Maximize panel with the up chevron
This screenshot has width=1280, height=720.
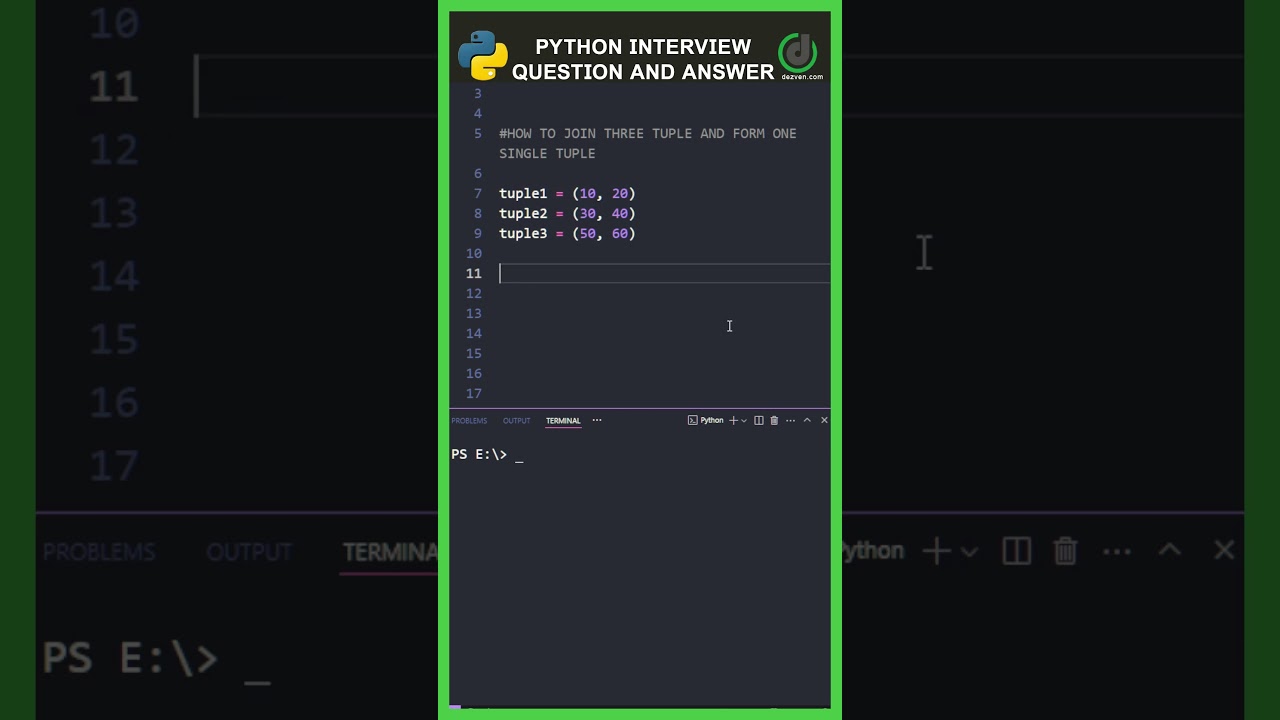pyautogui.click(x=807, y=421)
